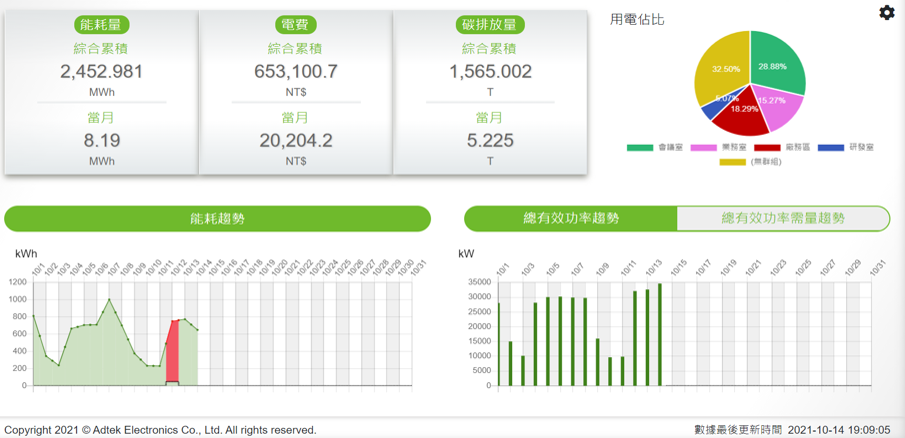Toggle the yellow (無群組) legend swatch
The width and height of the screenshot is (905, 438).
733,162
